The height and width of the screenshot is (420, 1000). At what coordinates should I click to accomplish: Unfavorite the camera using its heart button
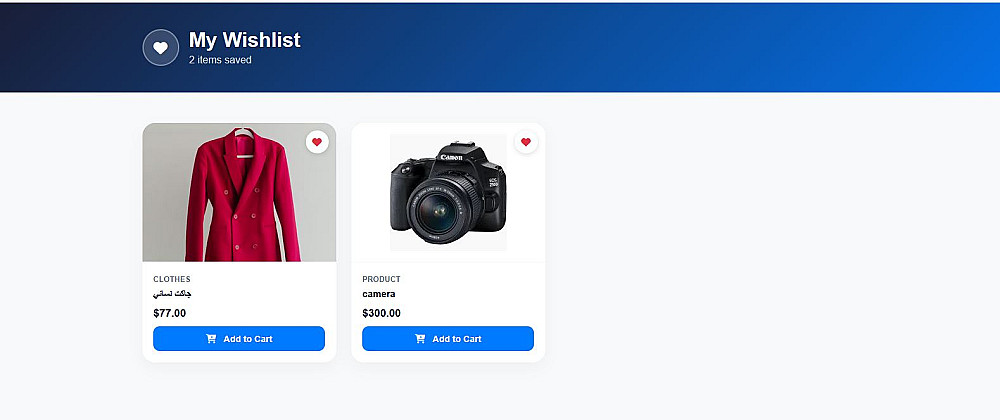526,142
